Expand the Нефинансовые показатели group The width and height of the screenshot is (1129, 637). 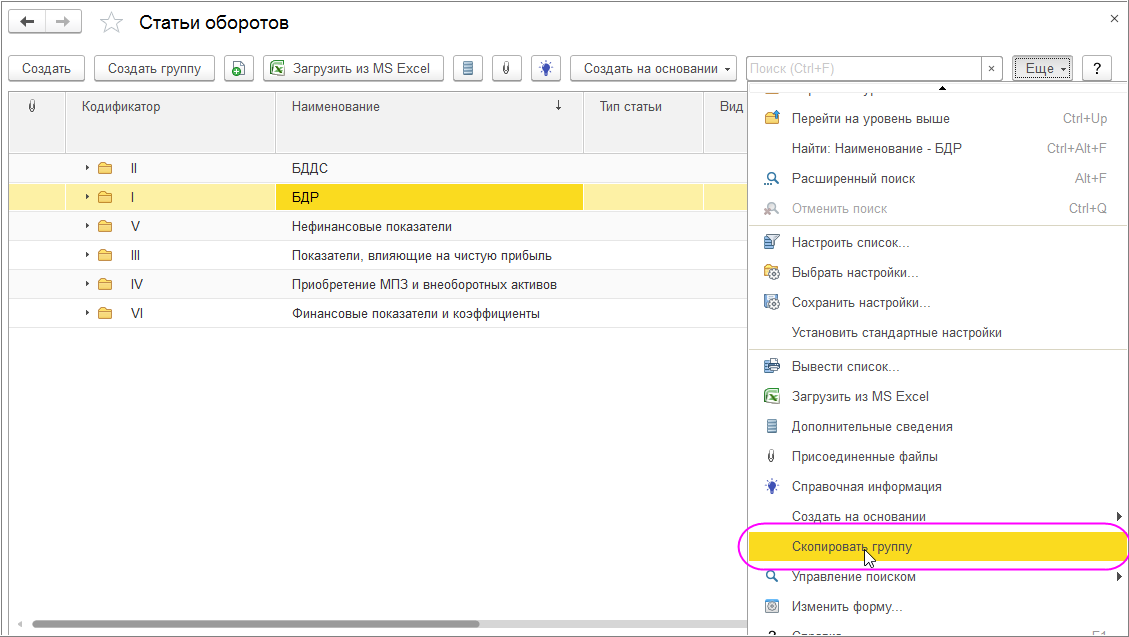coord(87,225)
